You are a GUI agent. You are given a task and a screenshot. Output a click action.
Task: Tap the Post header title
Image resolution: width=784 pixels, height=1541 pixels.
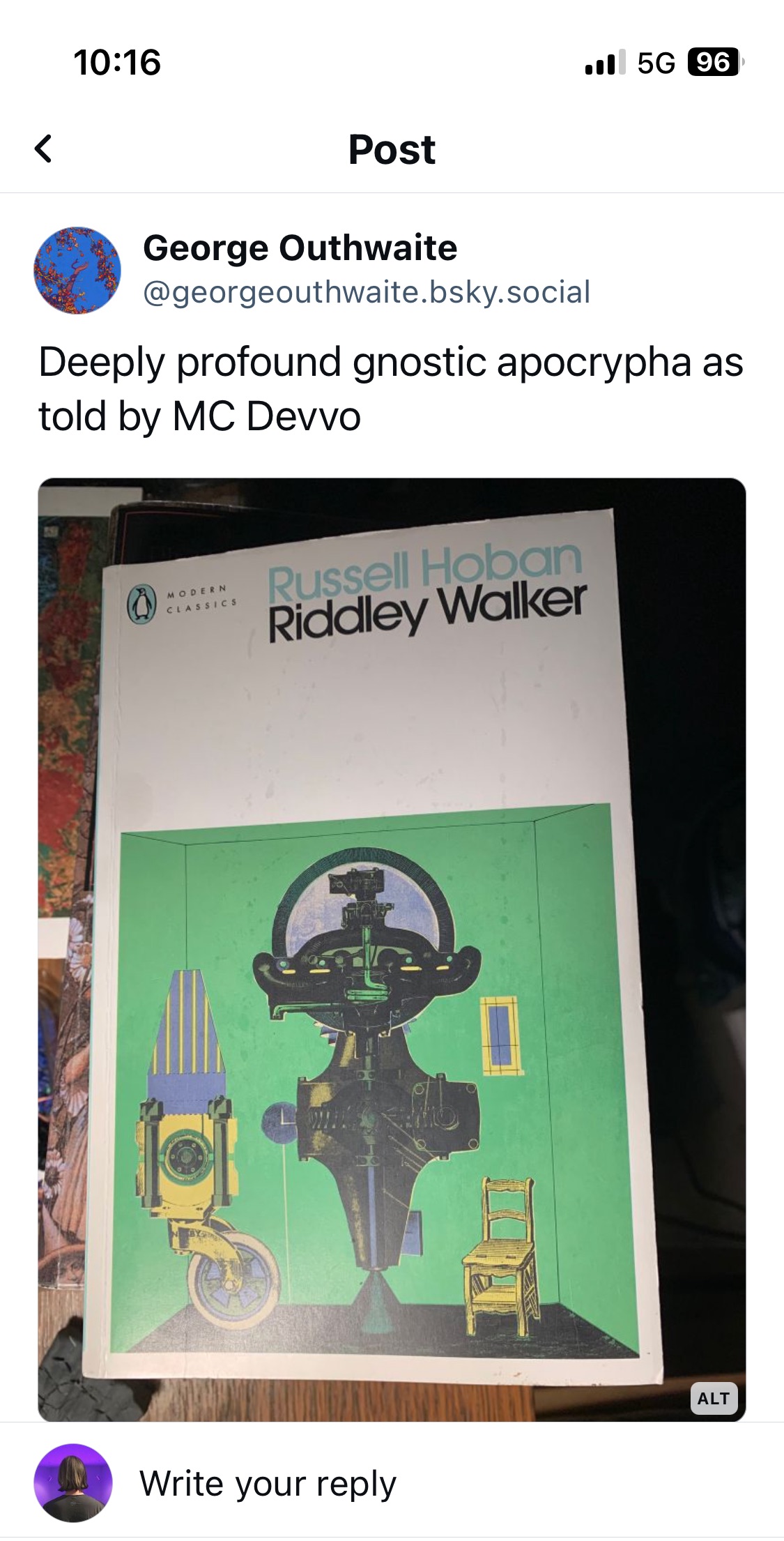(392, 149)
